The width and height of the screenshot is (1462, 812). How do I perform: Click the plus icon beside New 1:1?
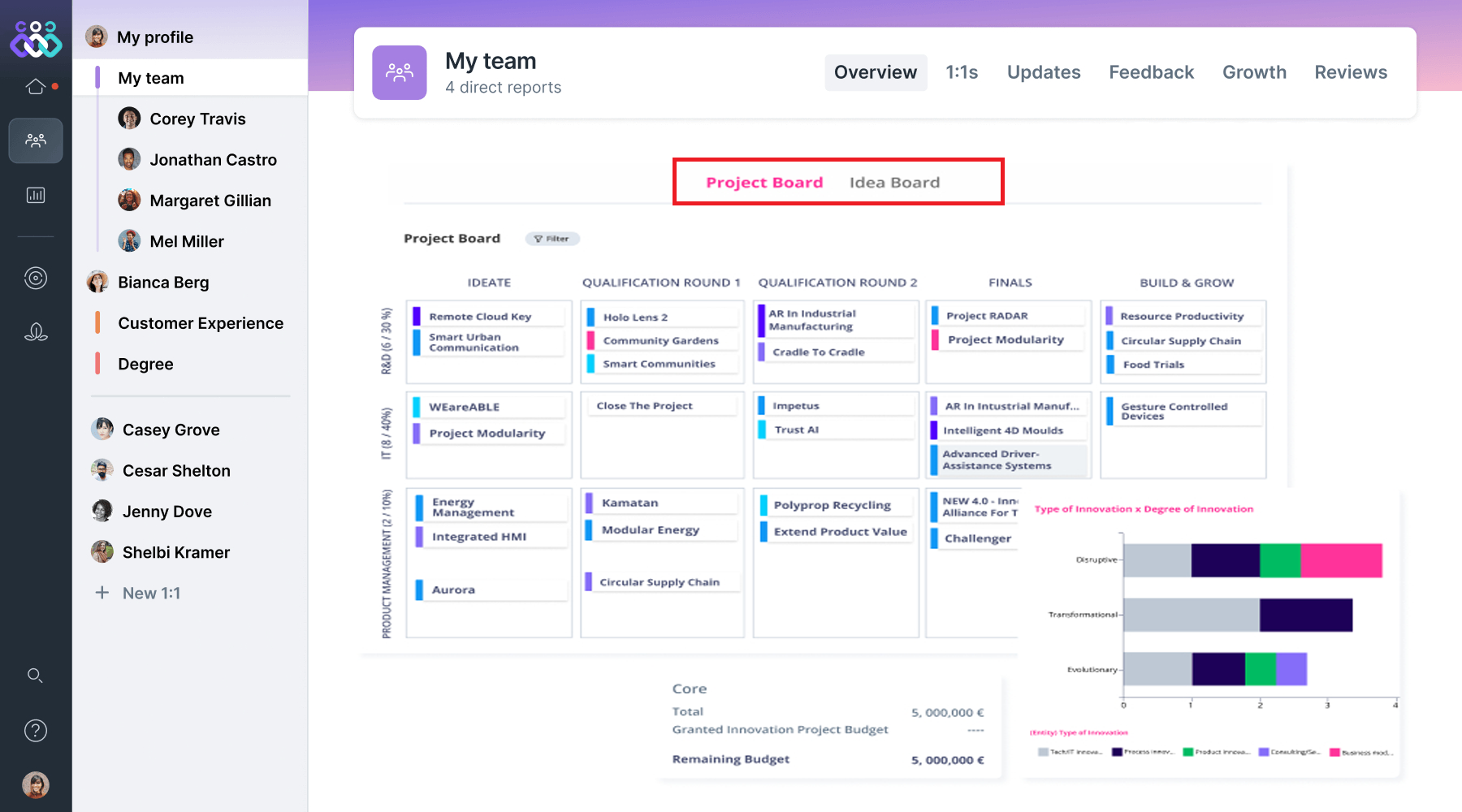[102, 593]
